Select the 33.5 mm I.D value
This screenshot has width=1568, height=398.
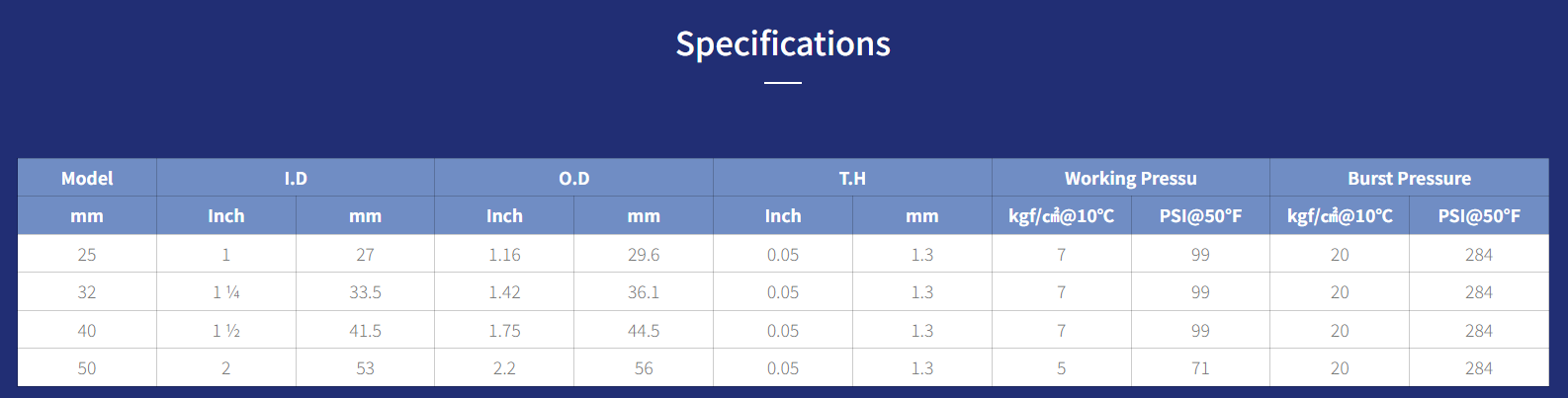click(365, 292)
